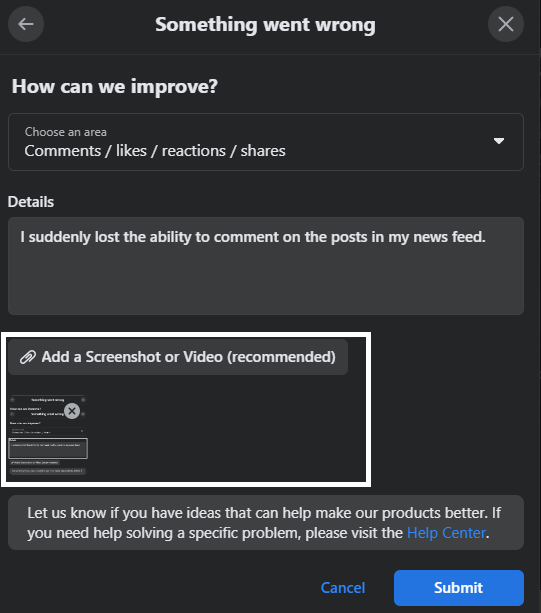Click inside the Details text box
Viewport: 541px width, 613px height.
click(266, 266)
